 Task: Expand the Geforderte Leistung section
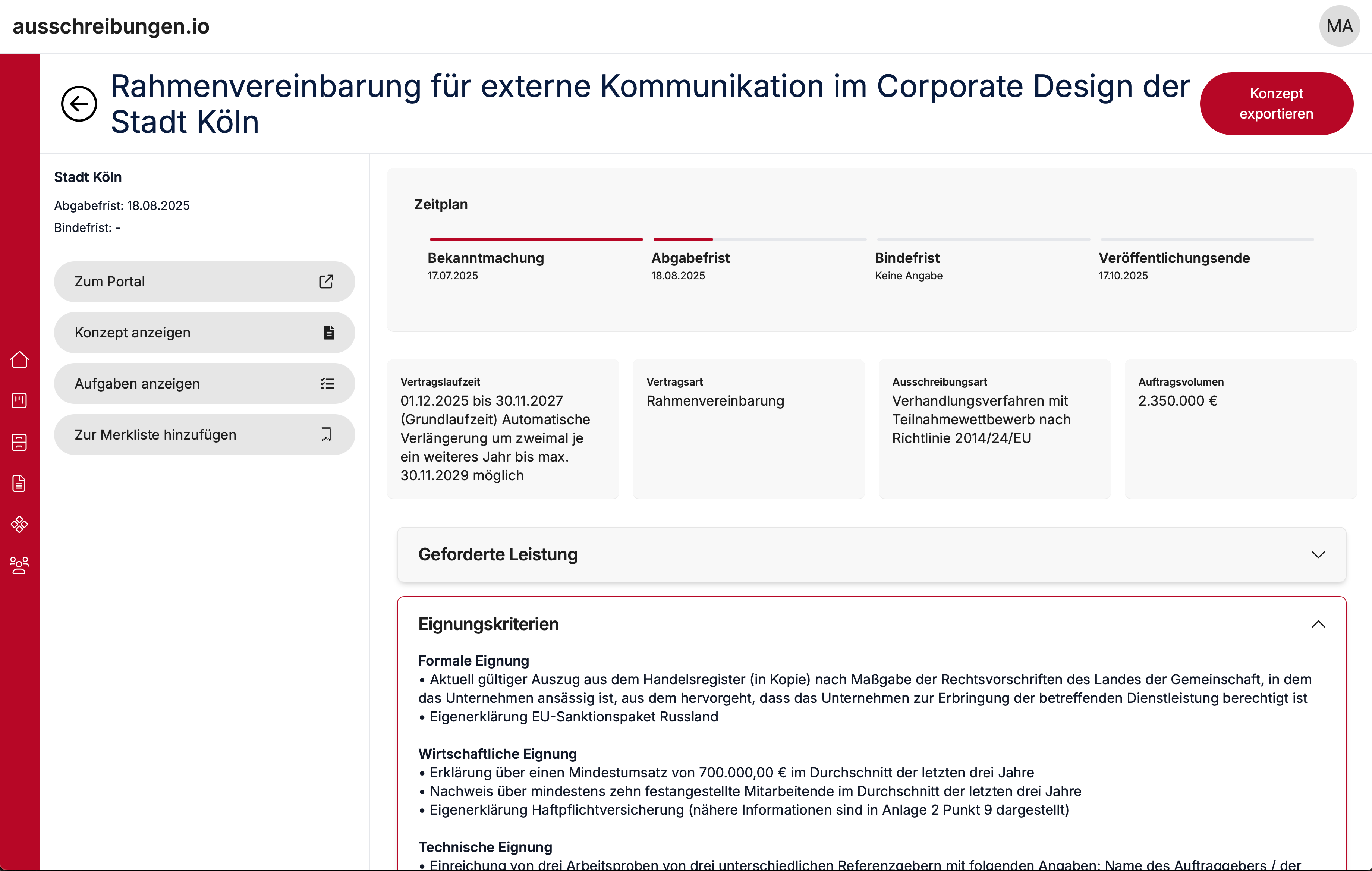[x=1318, y=554]
